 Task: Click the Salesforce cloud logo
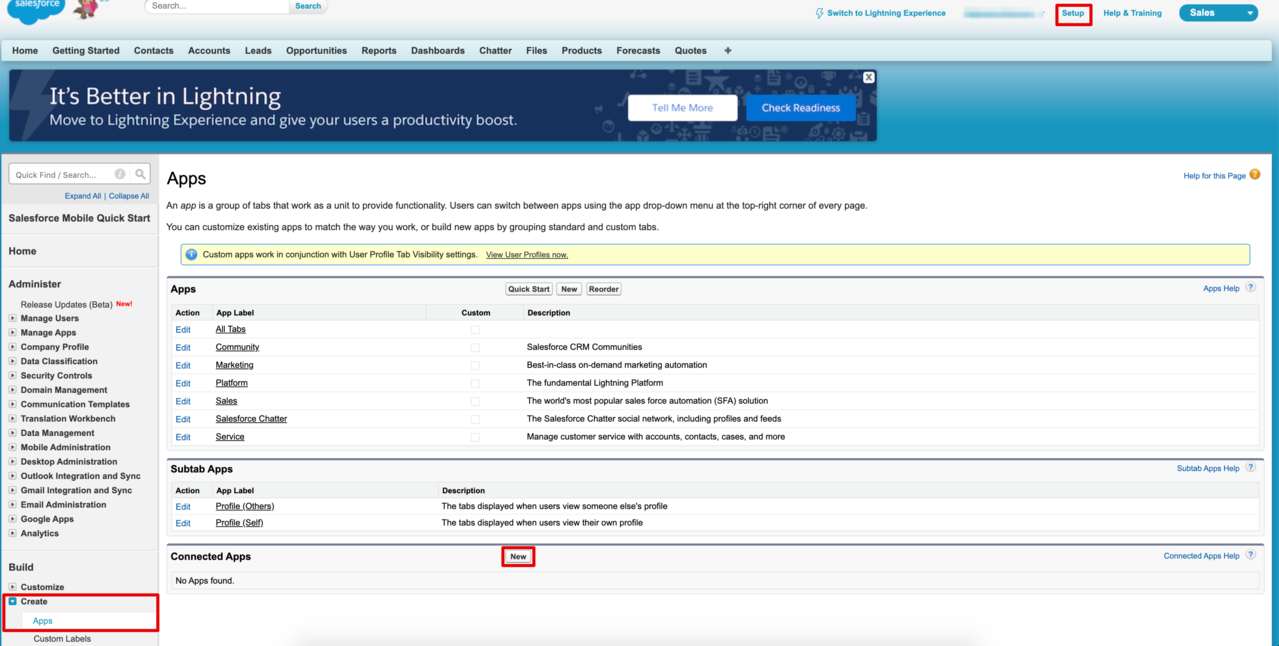[x=37, y=10]
